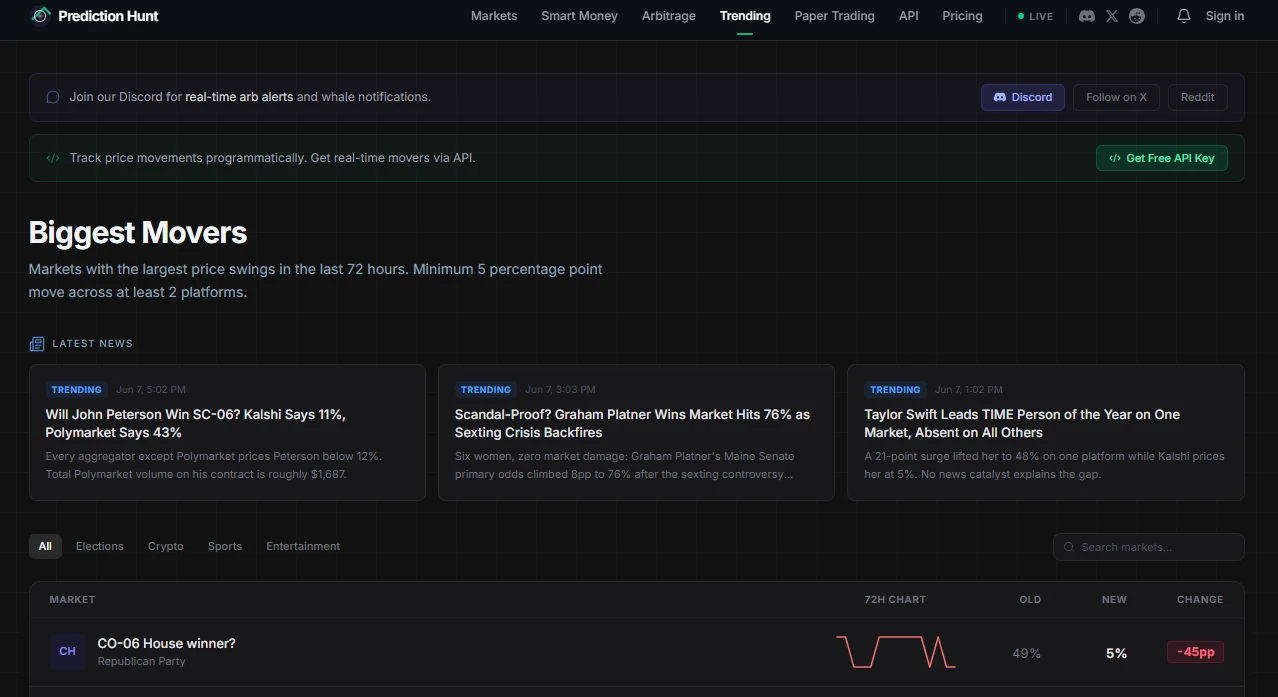Click the Biggest Movers heading
This screenshot has height=697, width=1278.
[x=138, y=232]
